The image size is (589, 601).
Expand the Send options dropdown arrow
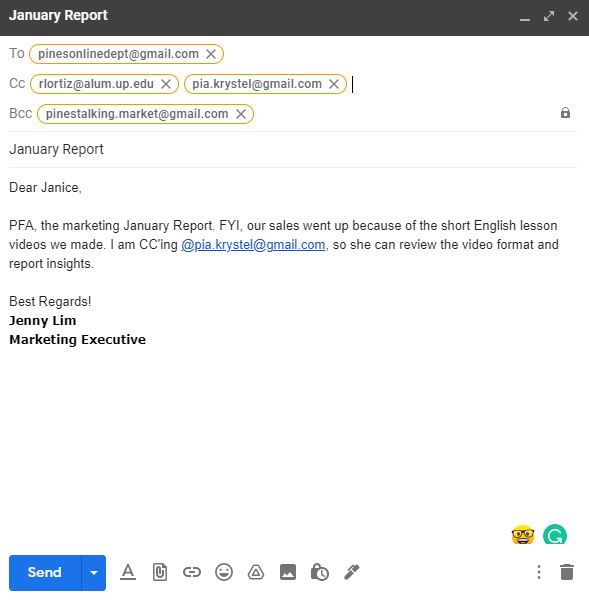(x=94, y=573)
